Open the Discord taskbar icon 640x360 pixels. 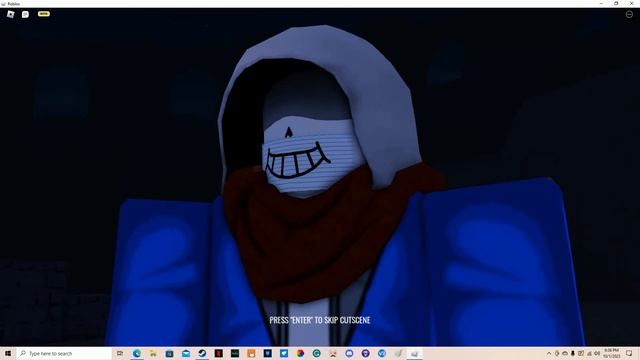349,353
